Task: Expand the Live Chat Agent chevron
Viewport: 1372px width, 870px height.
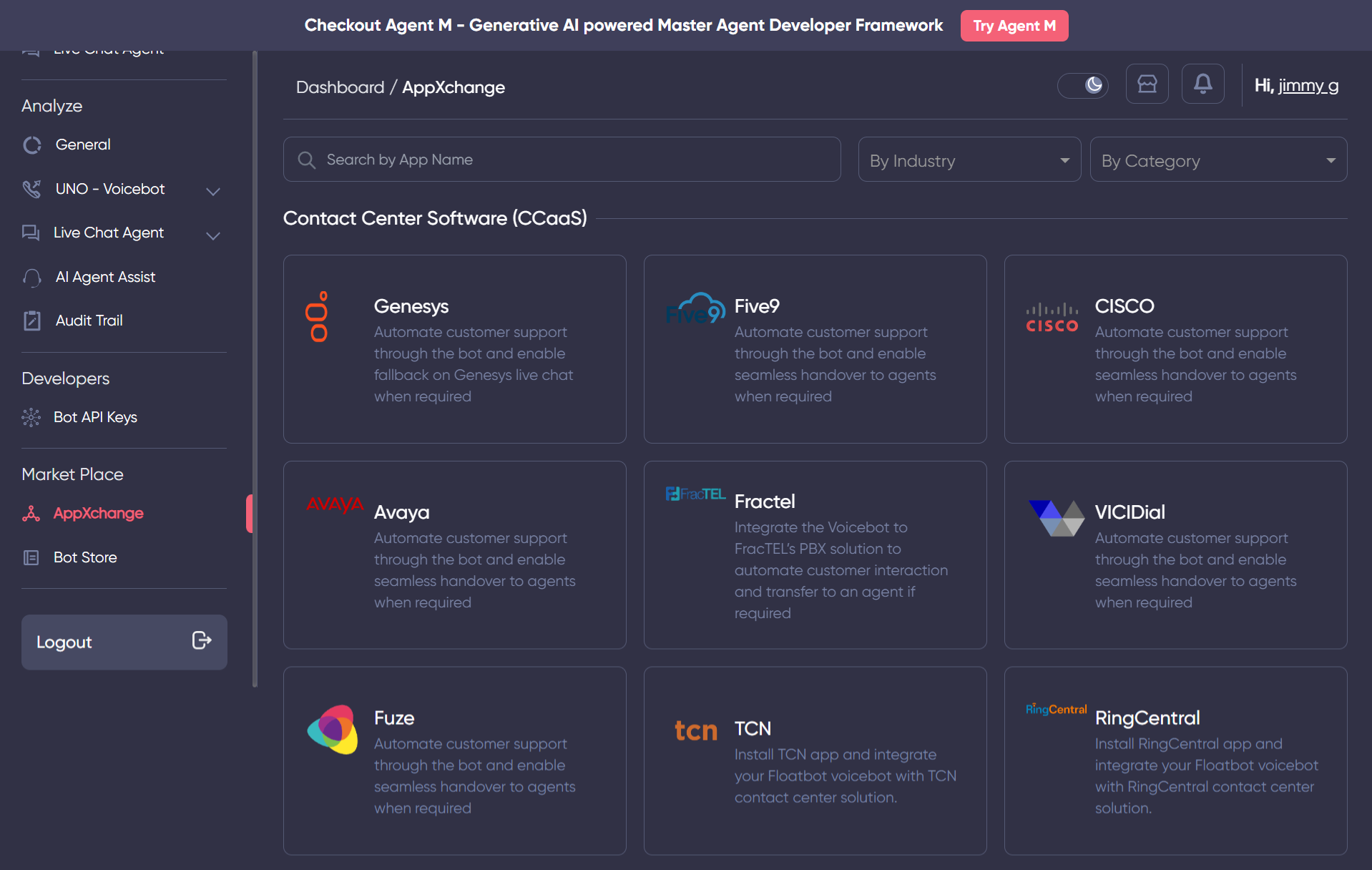Action: (x=212, y=235)
